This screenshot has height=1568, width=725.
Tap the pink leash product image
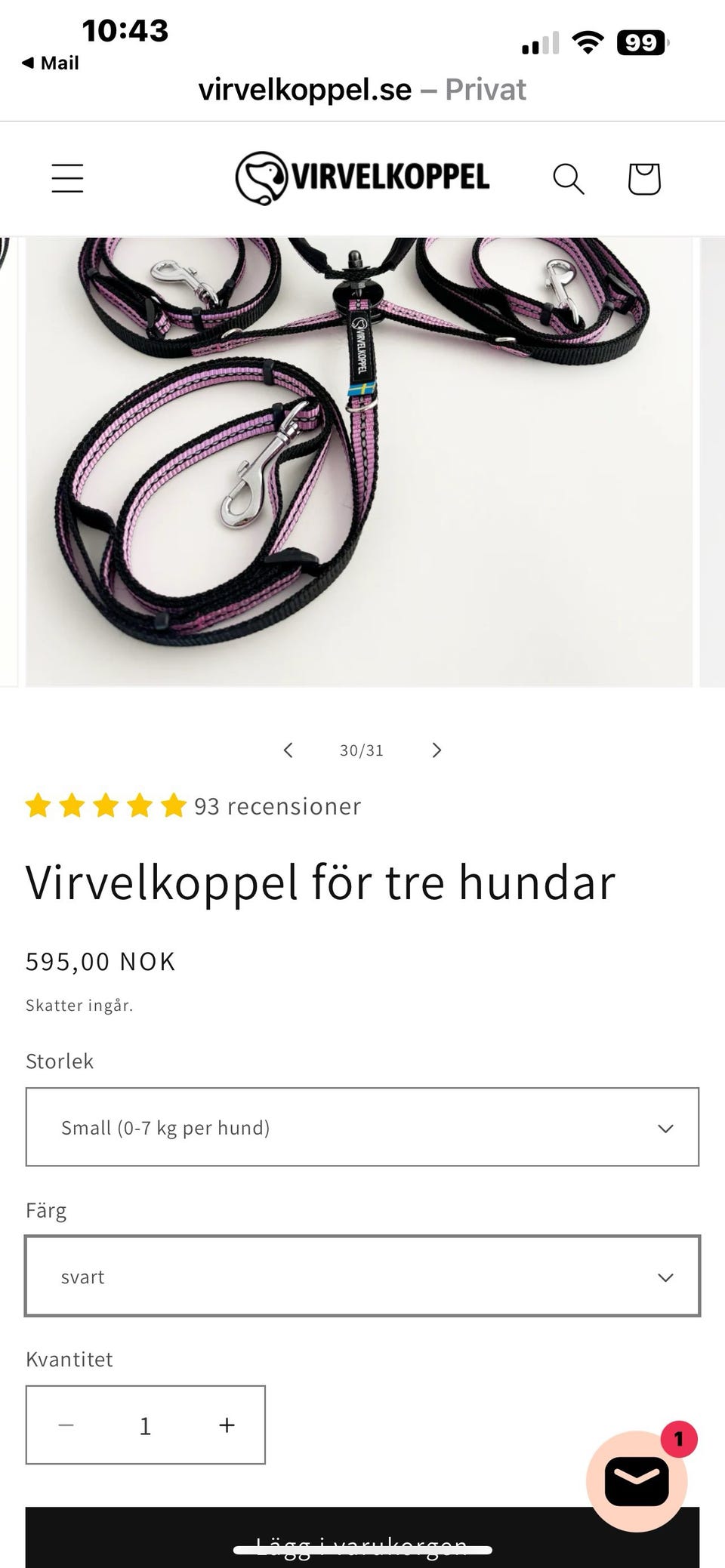point(359,462)
